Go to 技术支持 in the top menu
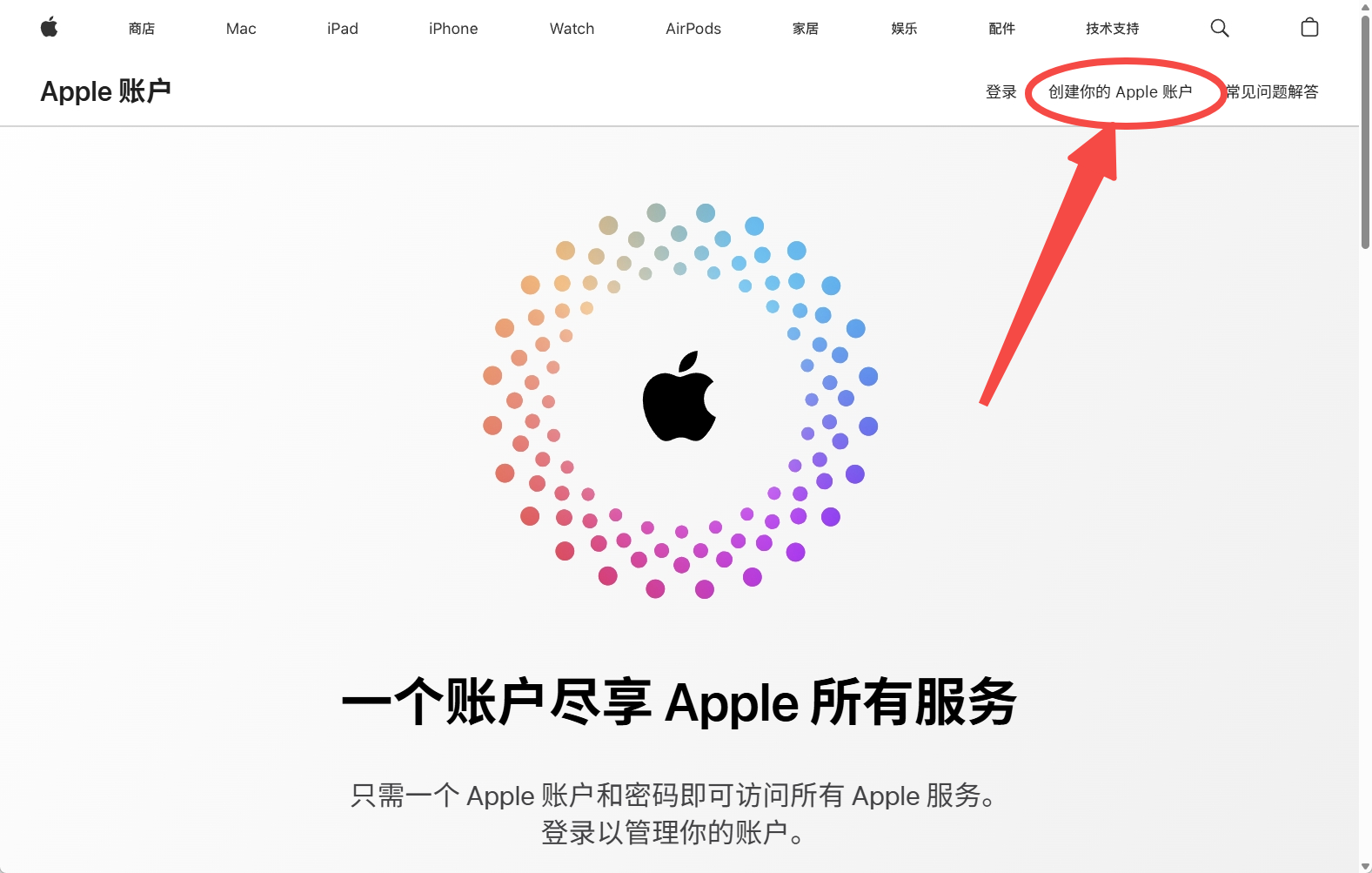The width and height of the screenshot is (1372, 873). tap(1112, 29)
